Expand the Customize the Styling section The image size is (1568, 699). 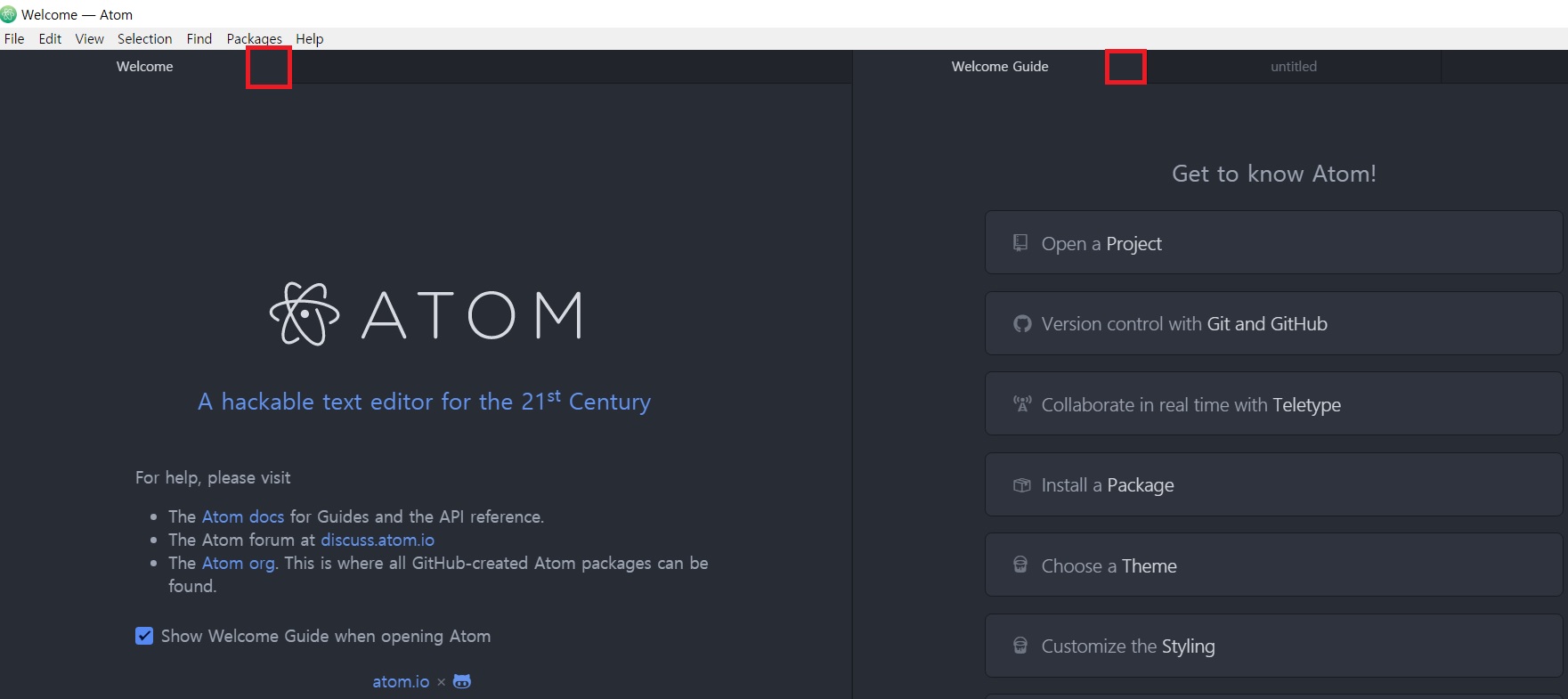1274,646
